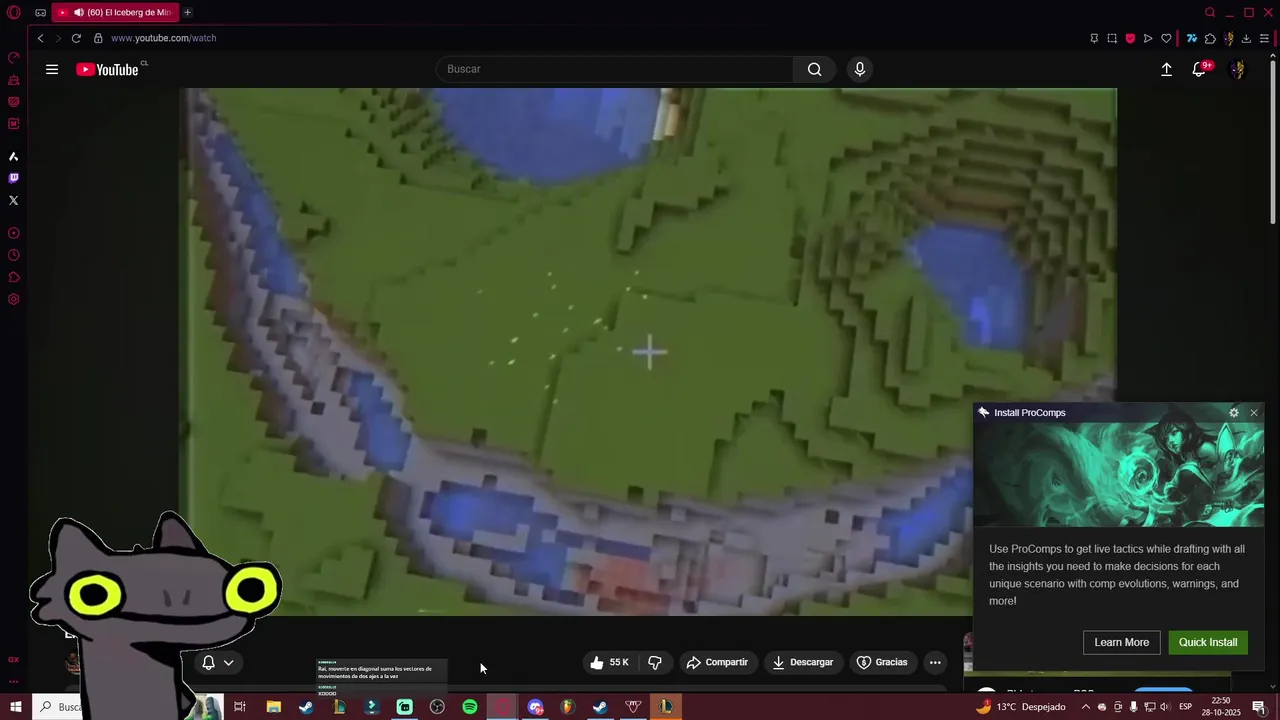Open Task View in taskbar
Viewport: 1280px width, 720px height.
(x=240, y=707)
